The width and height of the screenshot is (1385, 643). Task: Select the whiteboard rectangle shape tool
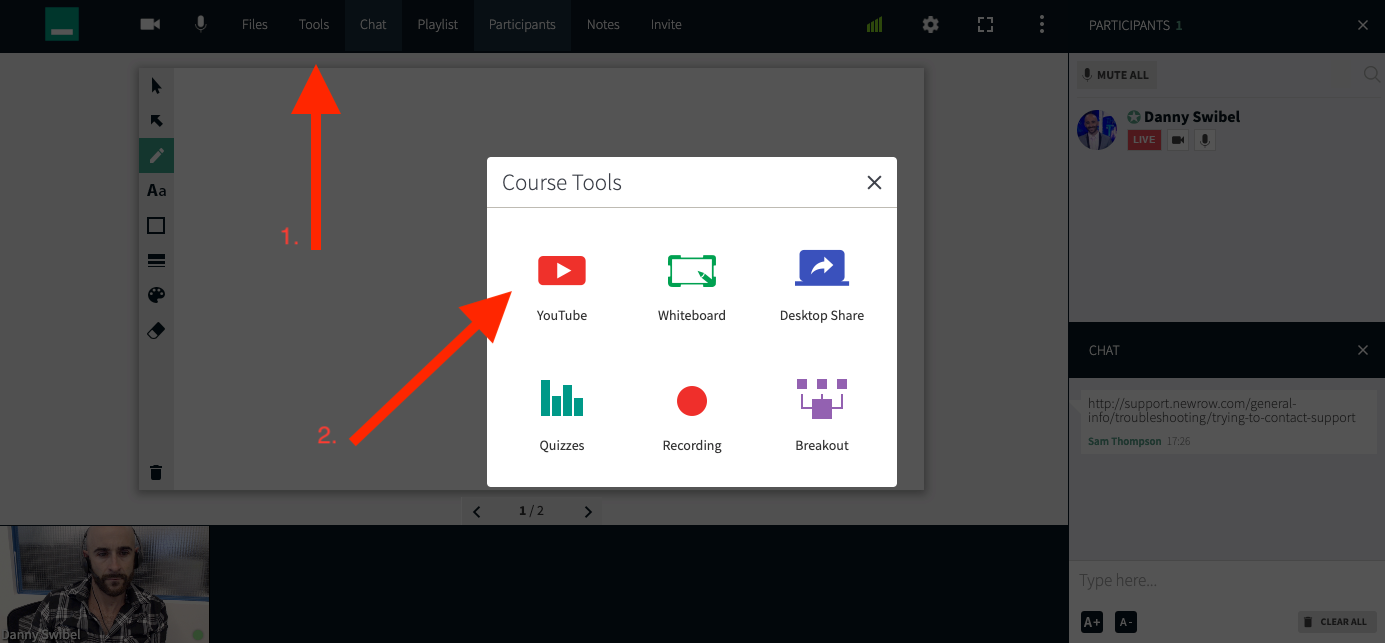pos(156,225)
